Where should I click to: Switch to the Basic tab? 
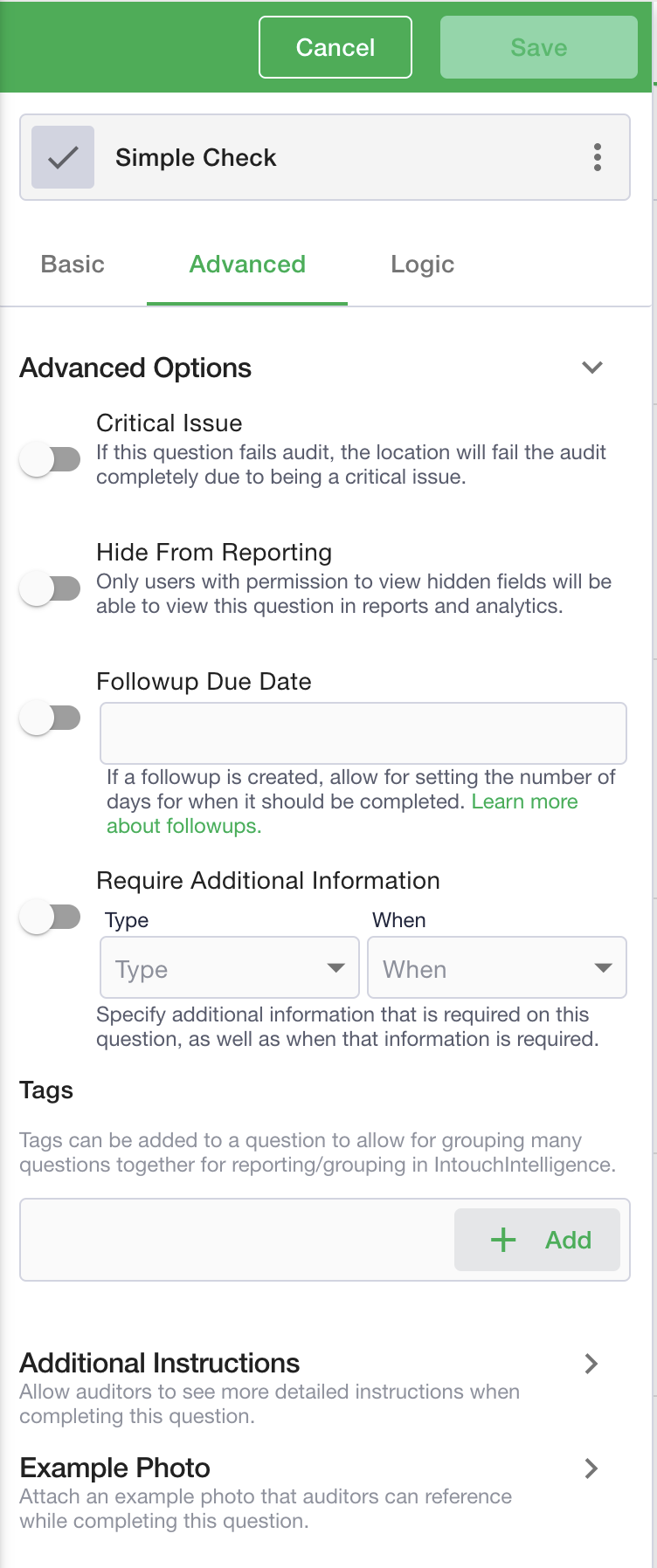coord(73,264)
